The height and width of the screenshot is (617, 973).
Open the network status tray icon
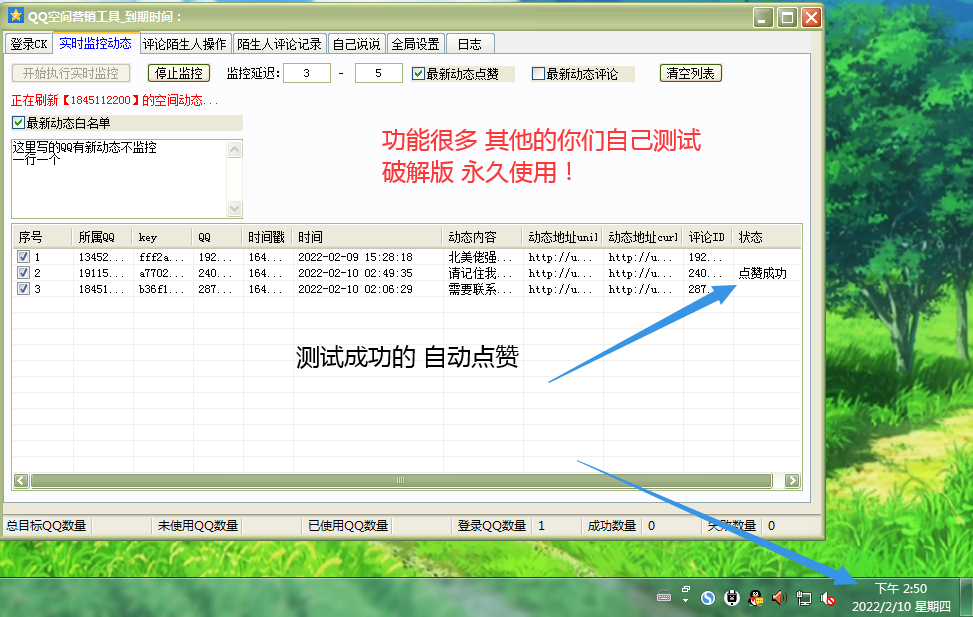[803, 597]
